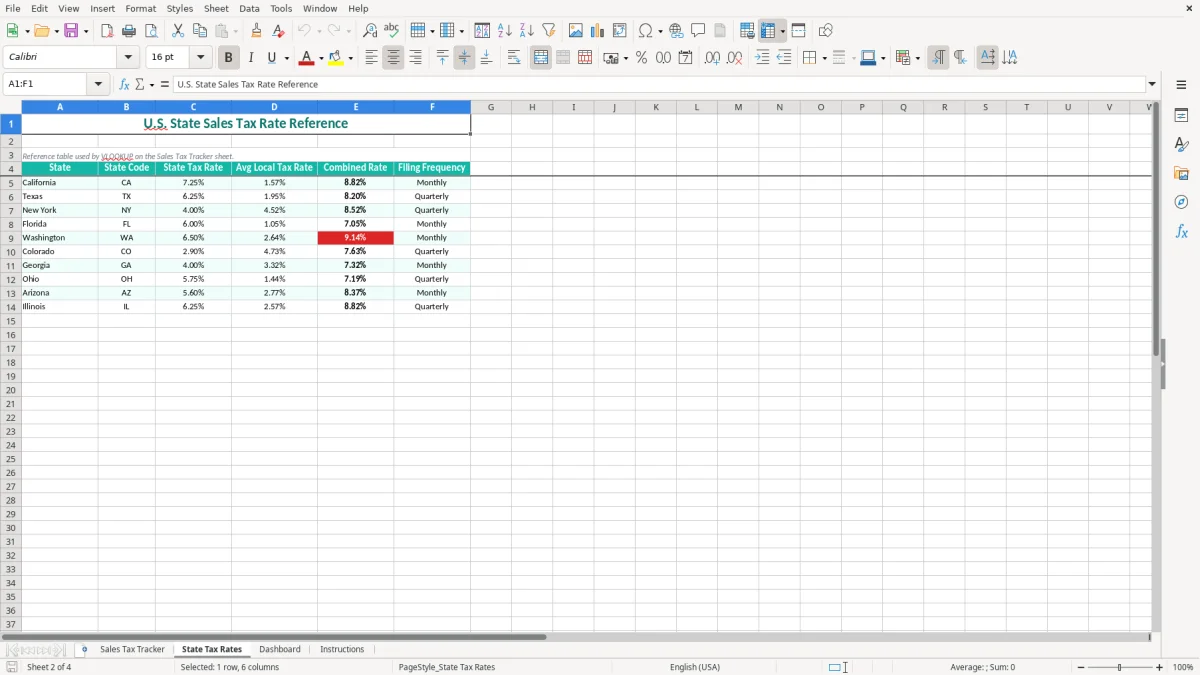Insert a hyperlink
The height and width of the screenshot is (675, 1200).
(x=676, y=31)
